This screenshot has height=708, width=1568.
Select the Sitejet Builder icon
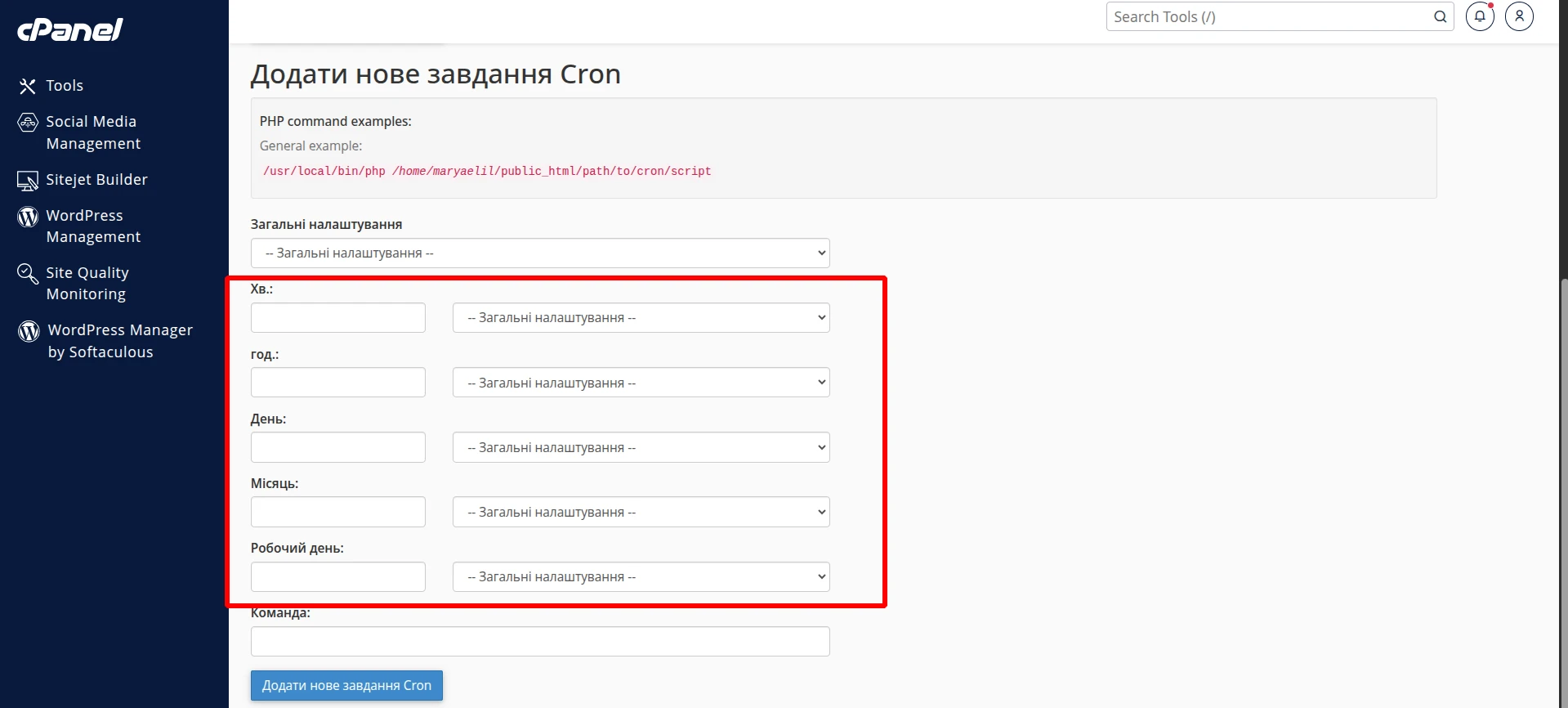click(x=28, y=181)
